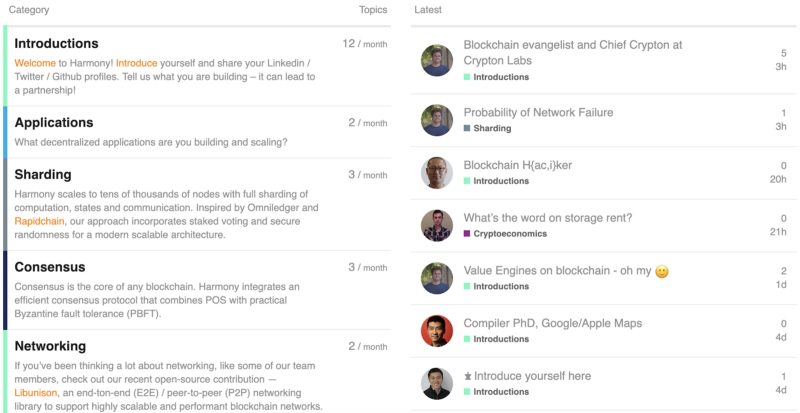Open the Consensus category
The image size is (800, 413).
click(50, 267)
